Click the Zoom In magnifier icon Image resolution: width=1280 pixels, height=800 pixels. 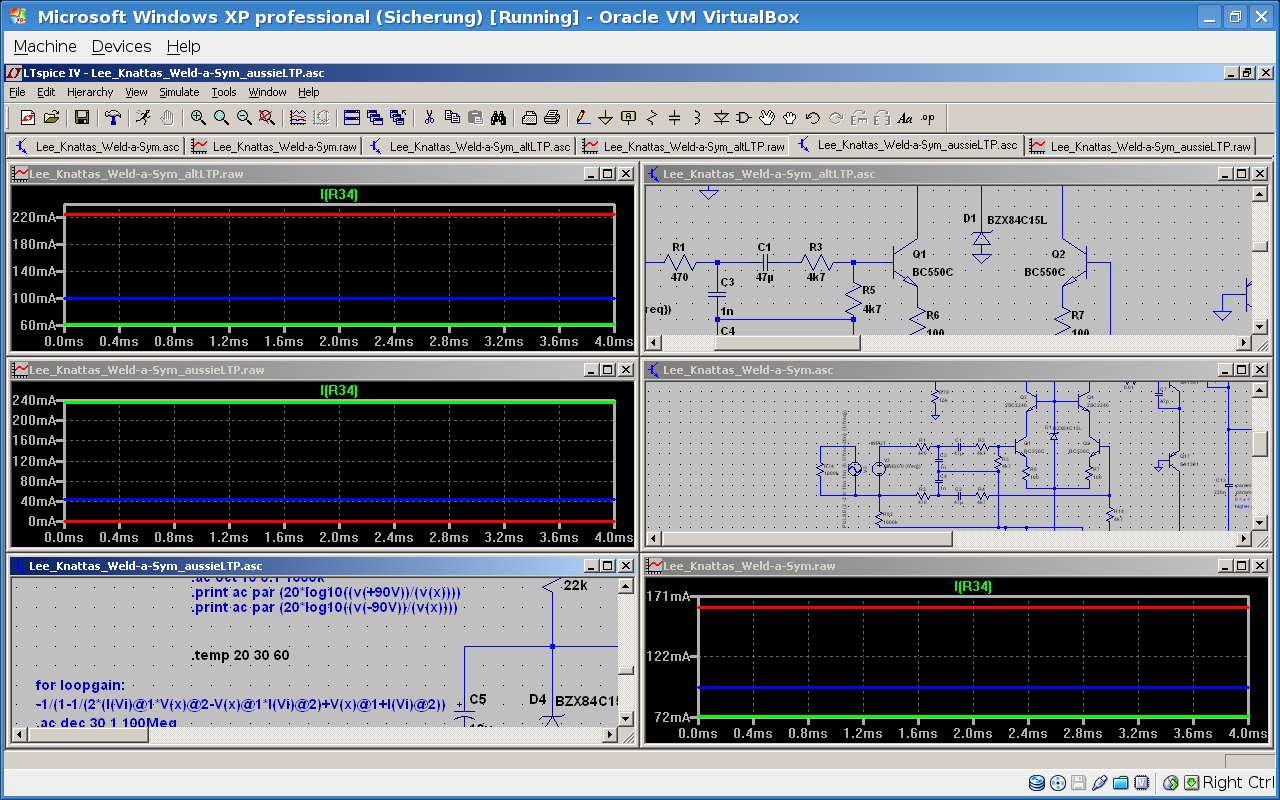(198, 117)
